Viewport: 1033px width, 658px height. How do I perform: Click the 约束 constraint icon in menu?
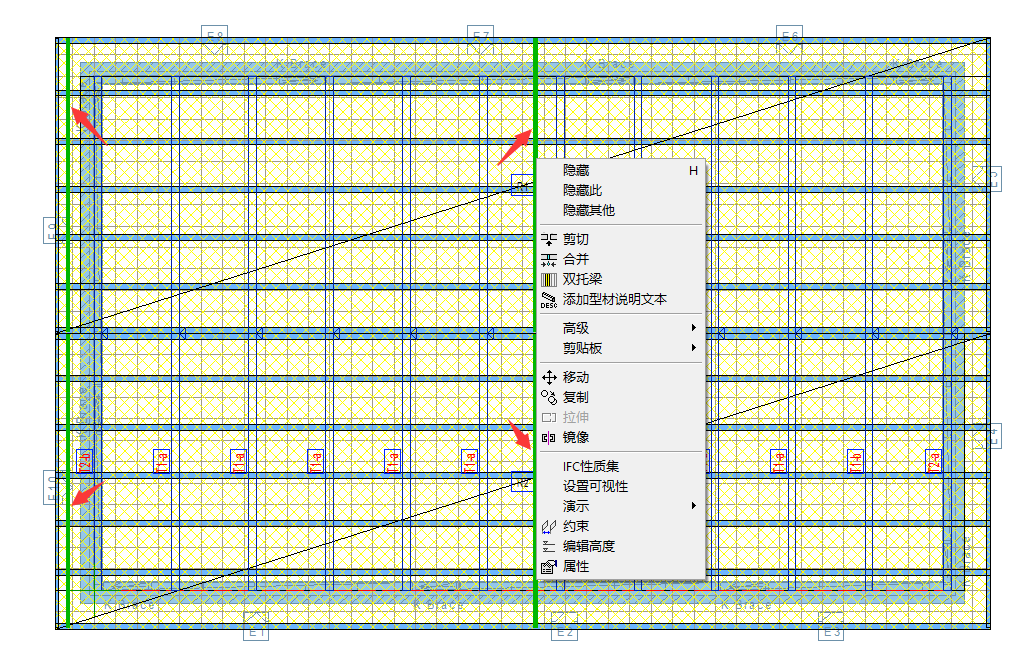(549, 526)
